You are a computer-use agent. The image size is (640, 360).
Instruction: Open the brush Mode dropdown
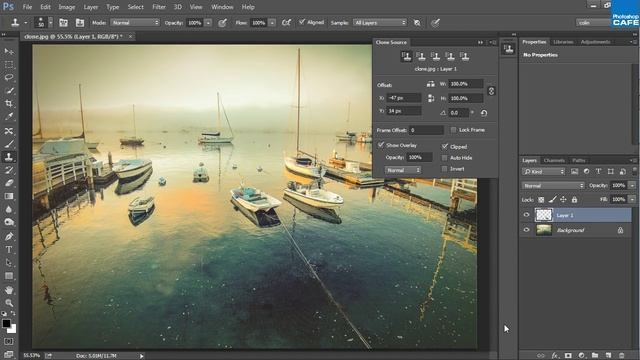[x=135, y=23]
